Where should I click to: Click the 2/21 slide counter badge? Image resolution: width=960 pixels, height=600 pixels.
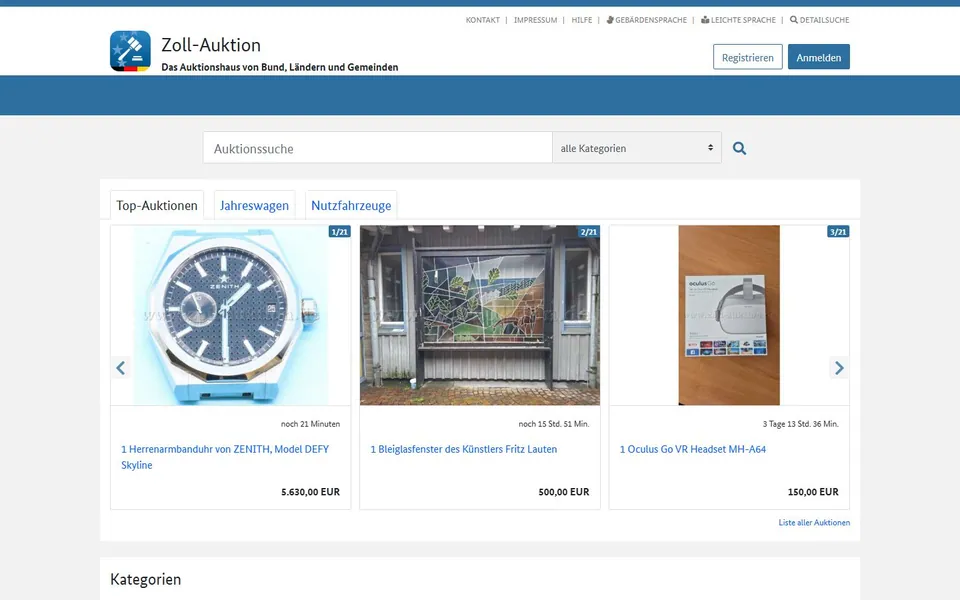click(x=588, y=231)
